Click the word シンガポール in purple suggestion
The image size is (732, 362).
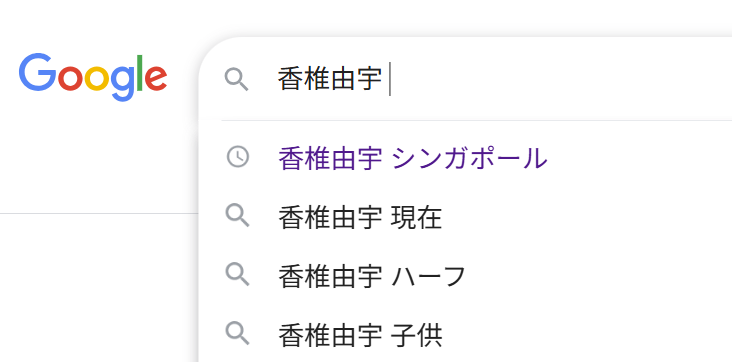coord(470,158)
